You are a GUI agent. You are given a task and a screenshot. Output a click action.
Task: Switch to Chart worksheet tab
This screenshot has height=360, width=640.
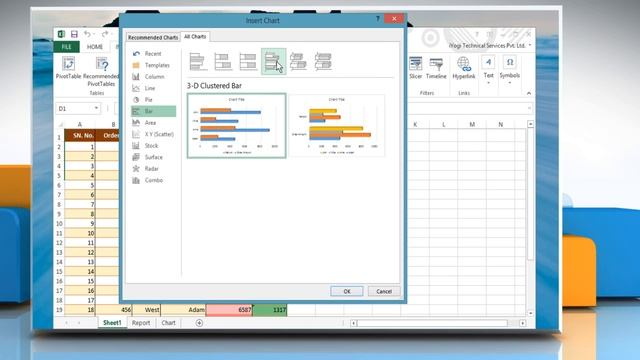168,323
